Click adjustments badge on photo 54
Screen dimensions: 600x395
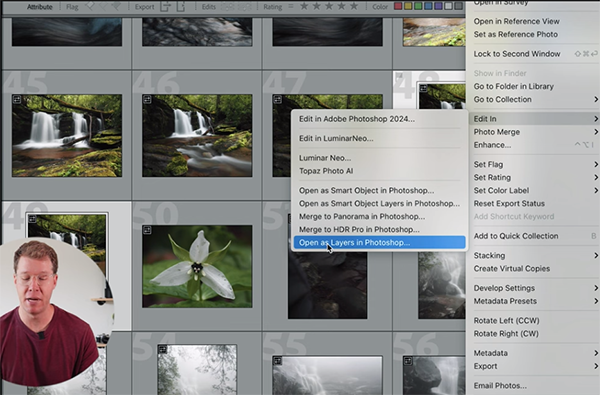163,349
